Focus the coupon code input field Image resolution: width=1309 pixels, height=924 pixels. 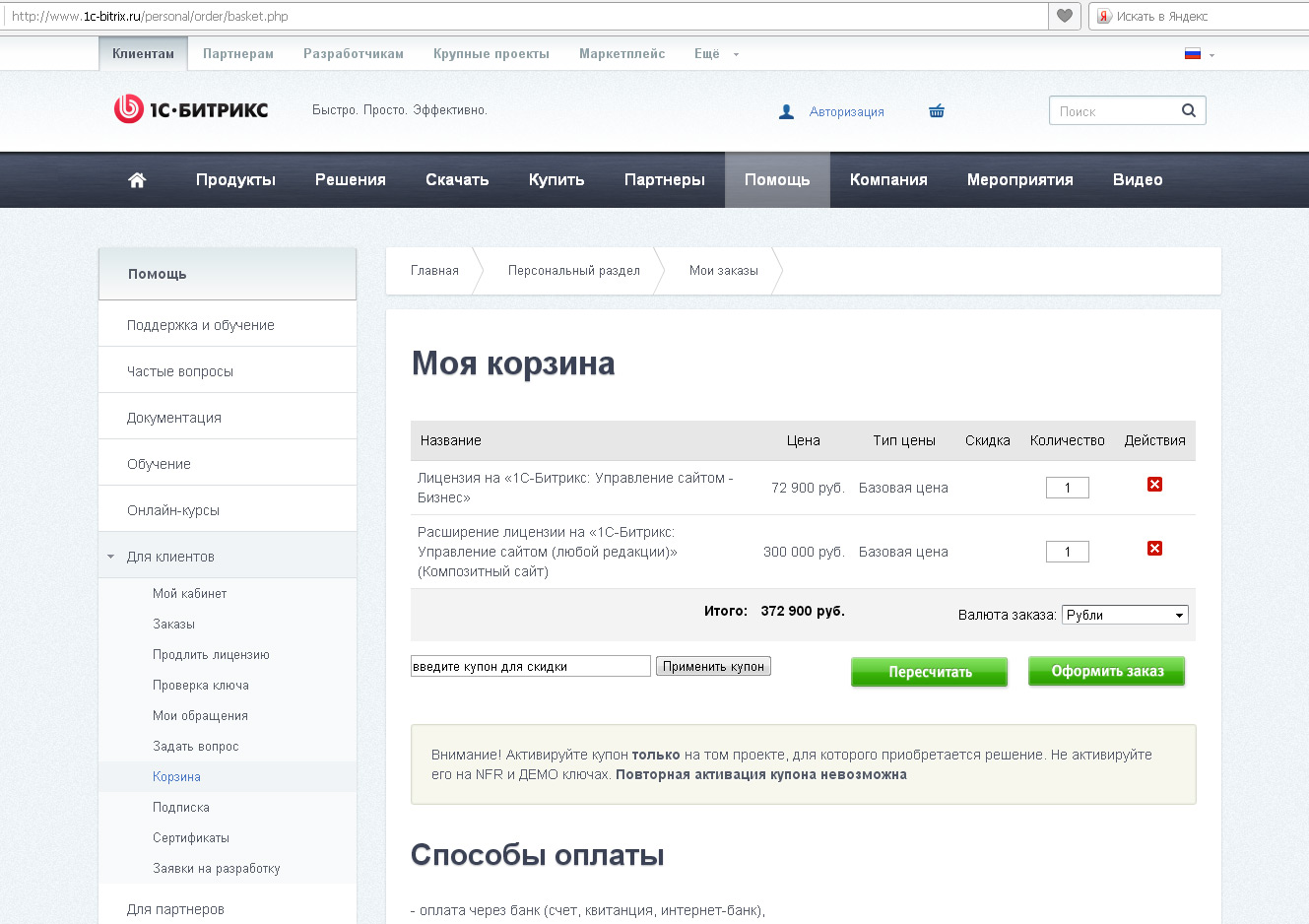coord(531,666)
